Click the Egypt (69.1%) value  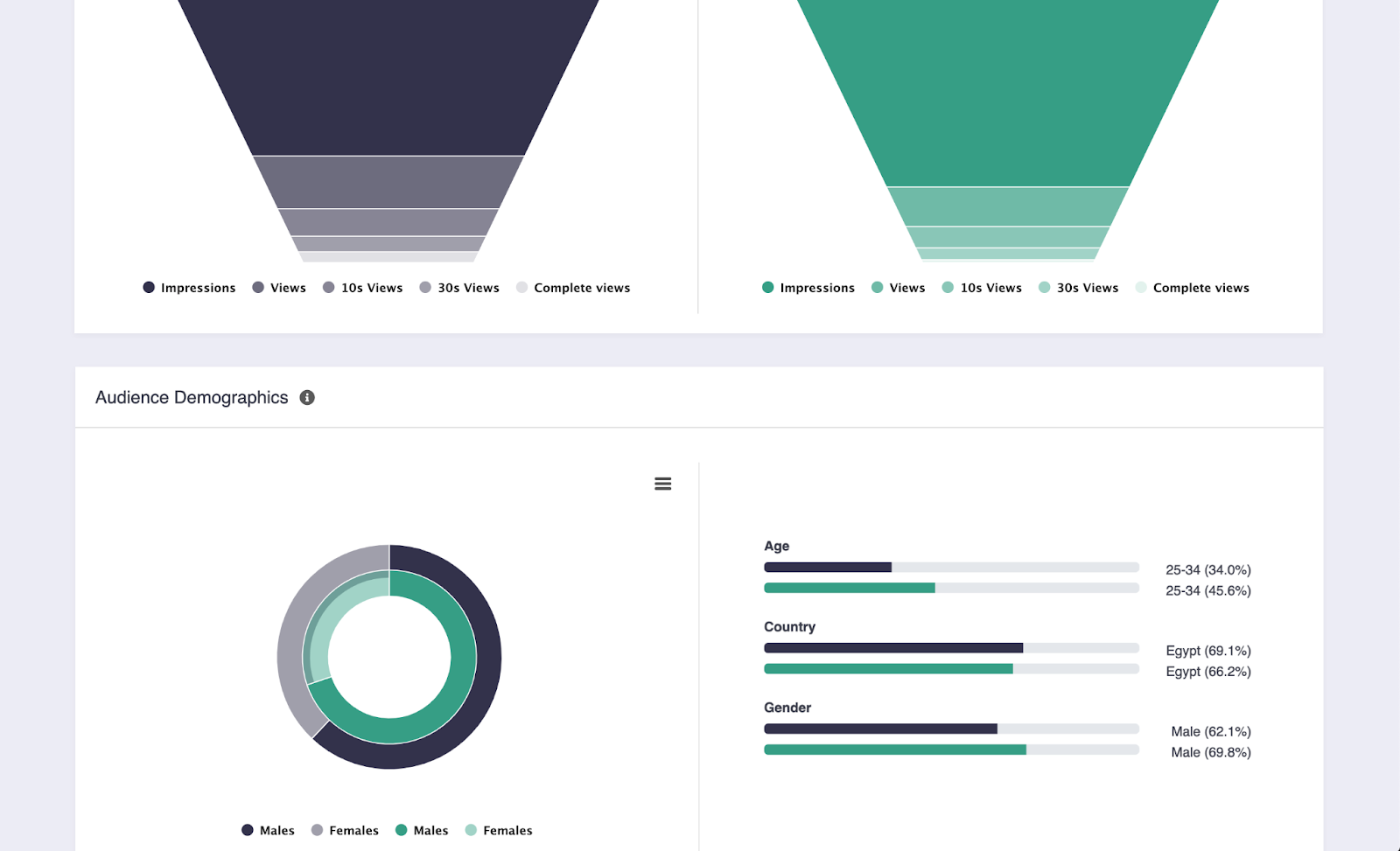pos(1208,651)
